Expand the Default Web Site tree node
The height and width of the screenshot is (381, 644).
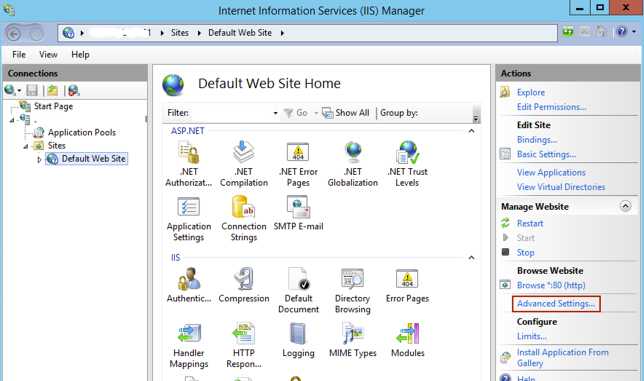(39, 159)
